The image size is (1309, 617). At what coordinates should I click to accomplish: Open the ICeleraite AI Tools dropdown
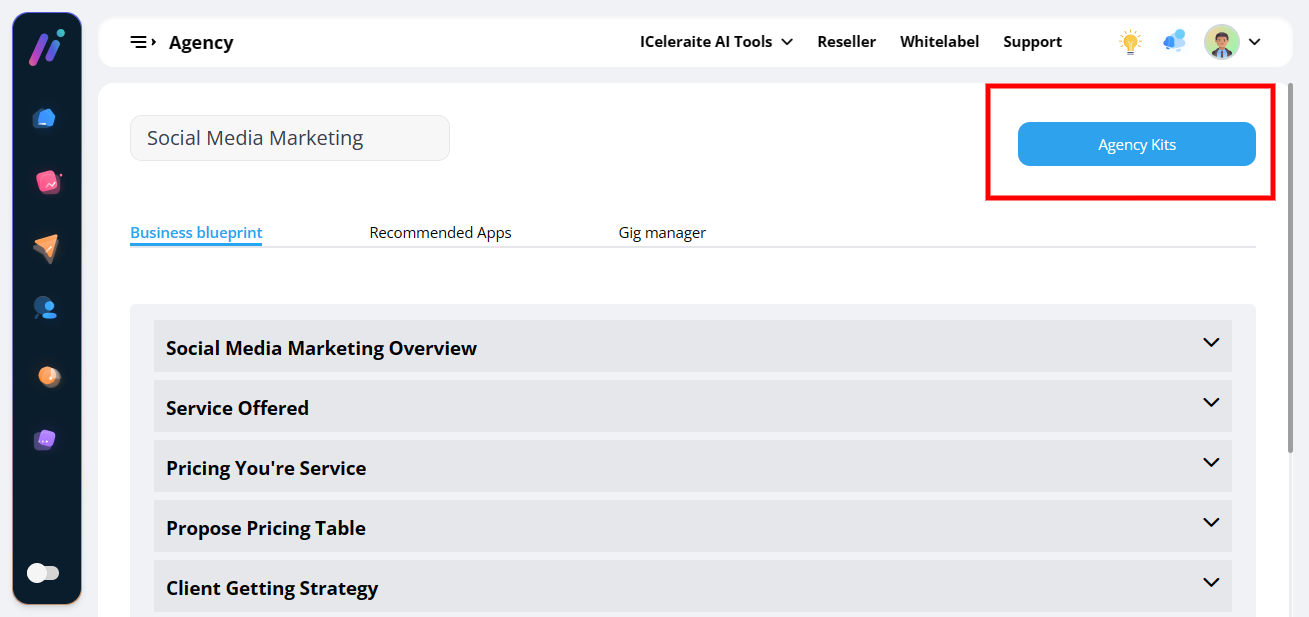[x=716, y=42]
